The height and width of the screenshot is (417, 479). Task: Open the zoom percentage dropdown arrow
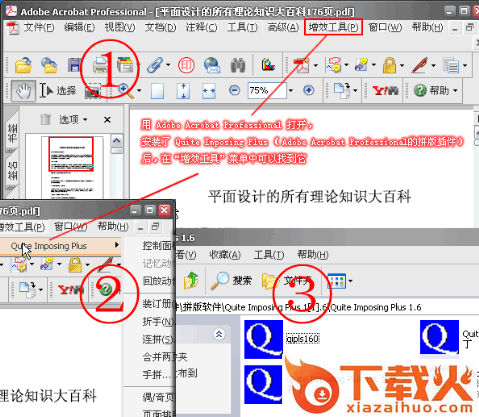(291, 90)
